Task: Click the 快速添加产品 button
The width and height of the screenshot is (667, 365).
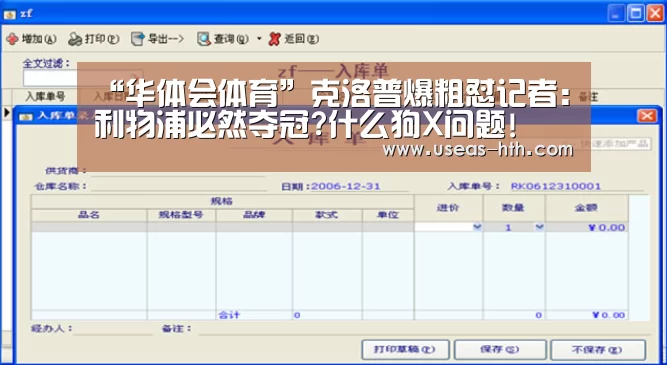Action: click(x=615, y=144)
